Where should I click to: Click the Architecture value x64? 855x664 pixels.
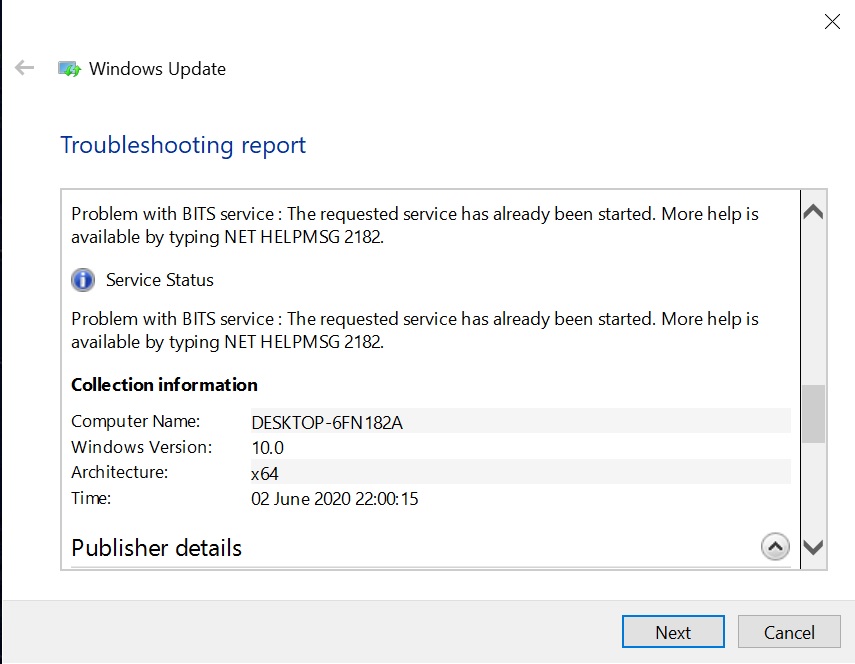[x=264, y=473]
